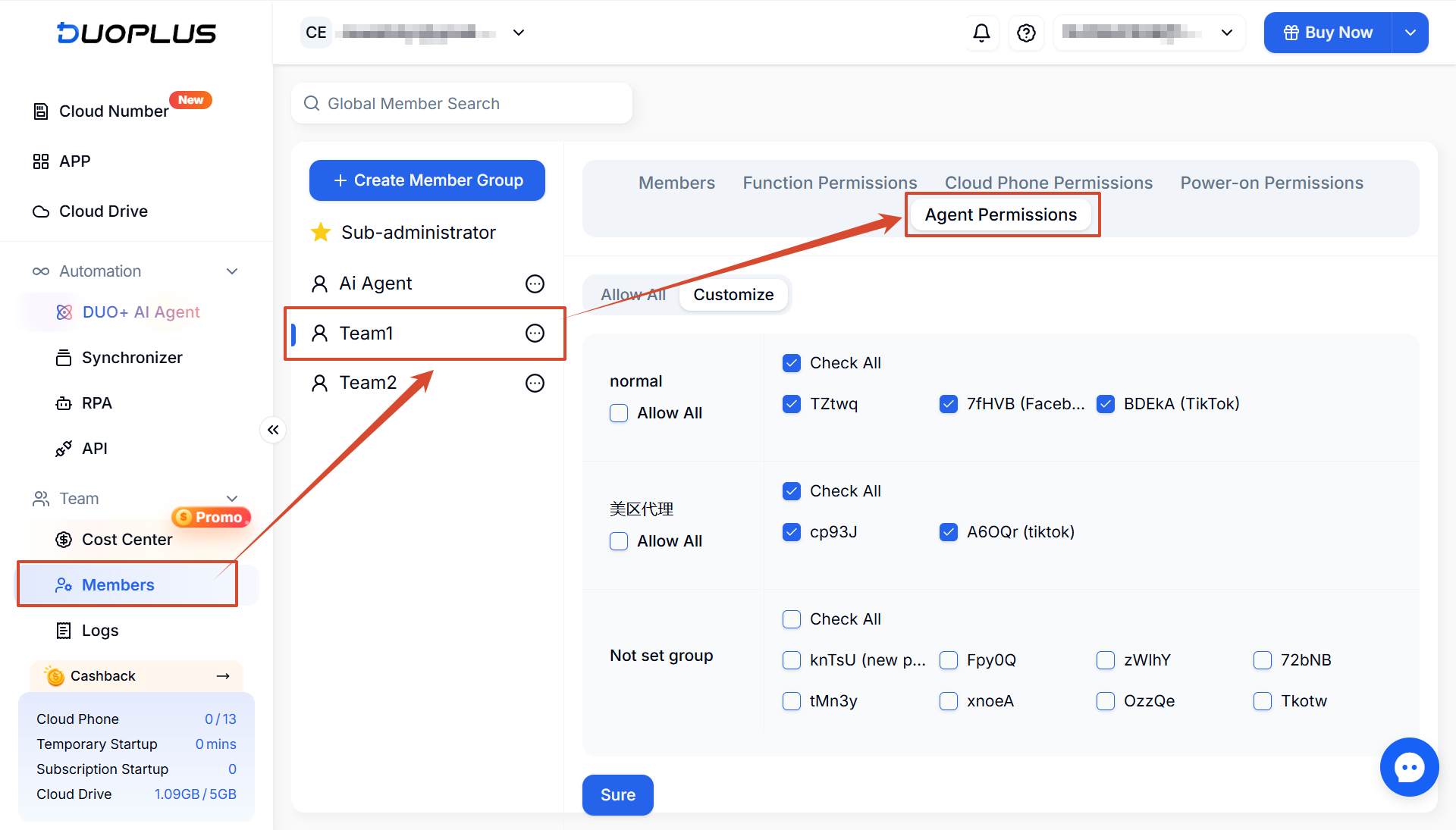Uncheck the TZtwq checkbox
Viewport: 1456px width, 830px height.
[x=792, y=404]
